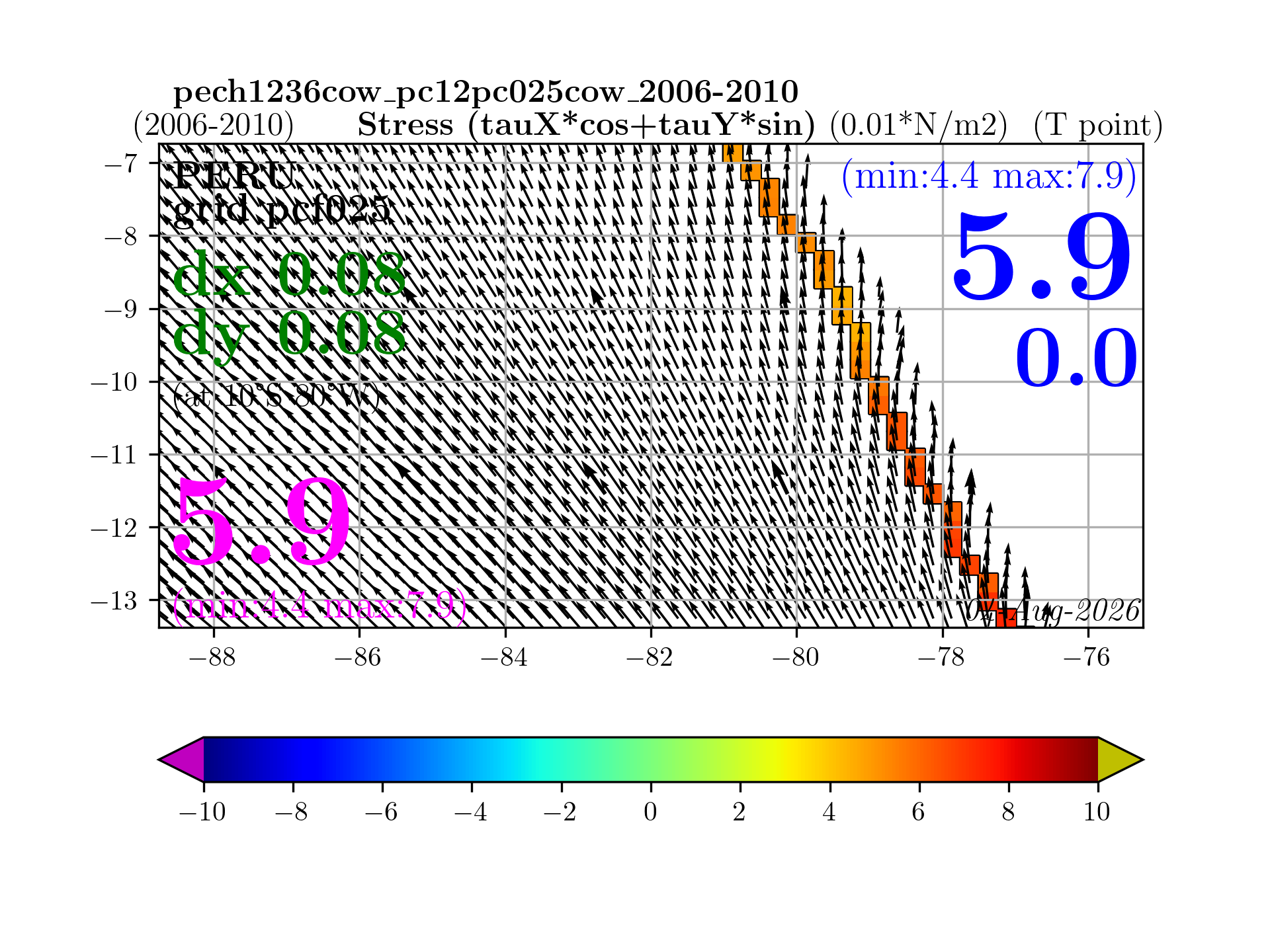Select the magenta (min:4.4 max:7.9) text

click(319, 606)
